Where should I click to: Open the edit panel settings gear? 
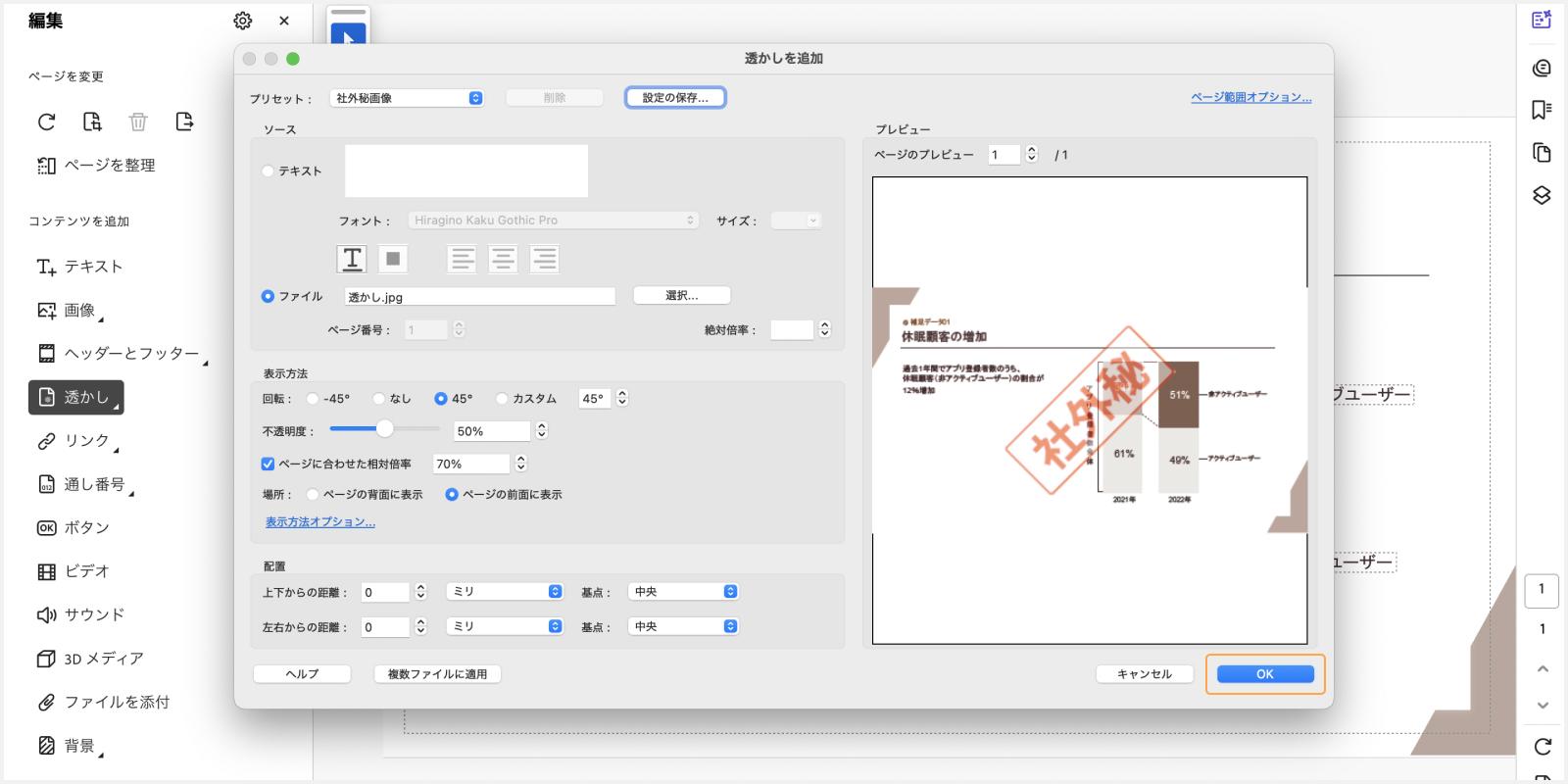pyautogui.click(x=243, y=21)
